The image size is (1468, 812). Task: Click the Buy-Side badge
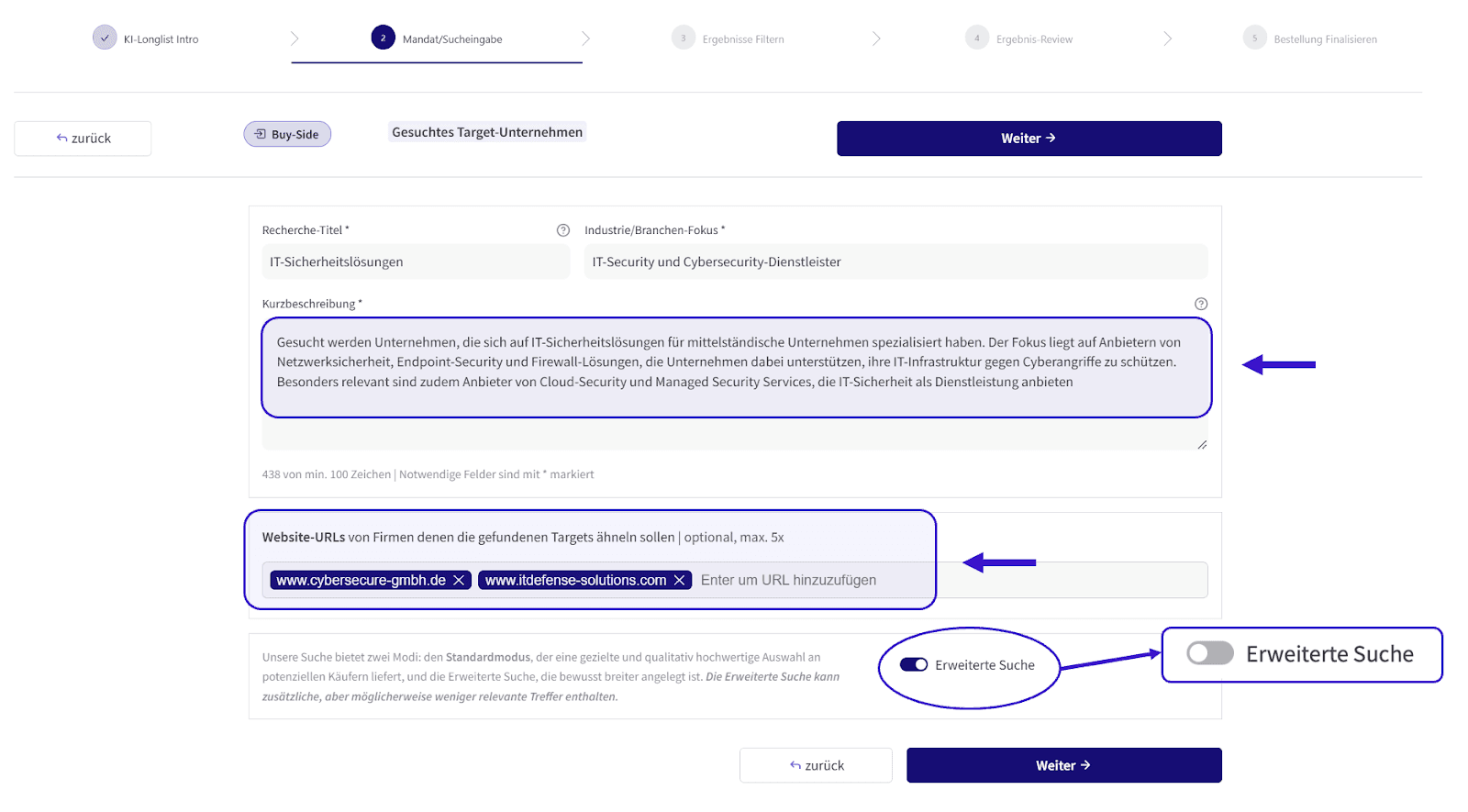pyautogui.click(x=287, y=134)
